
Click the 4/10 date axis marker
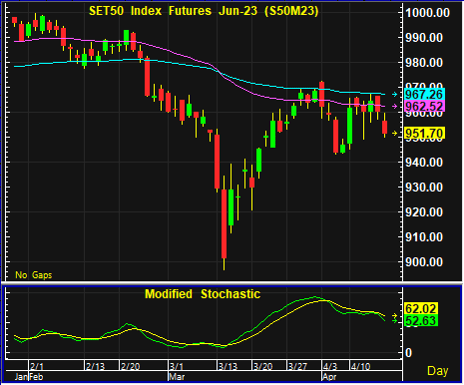(x=360, y=366)
